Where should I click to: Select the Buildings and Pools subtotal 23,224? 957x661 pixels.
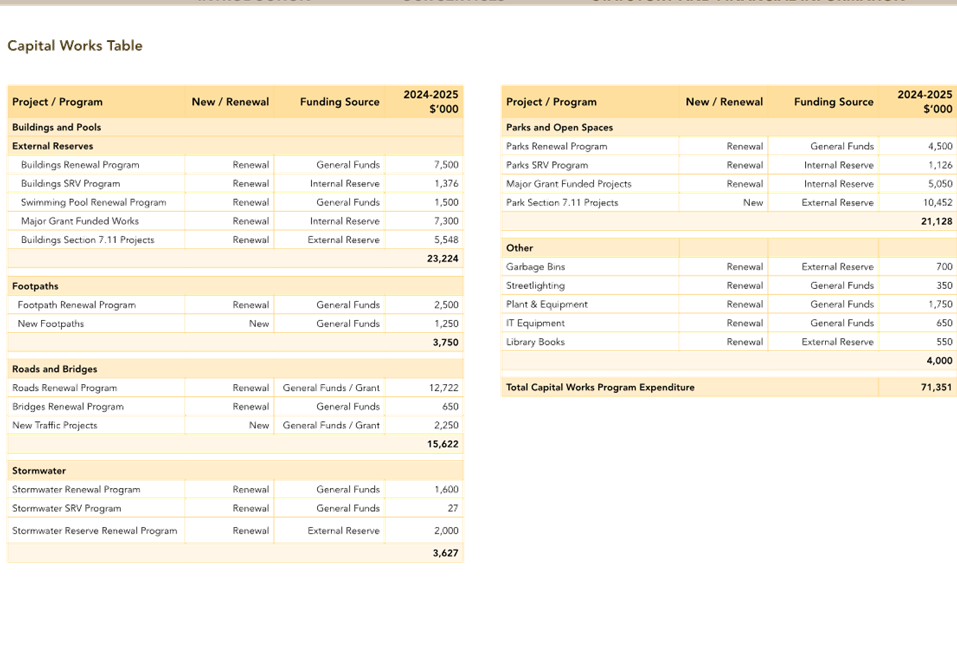pyautogui.click(x=442, y=259)
